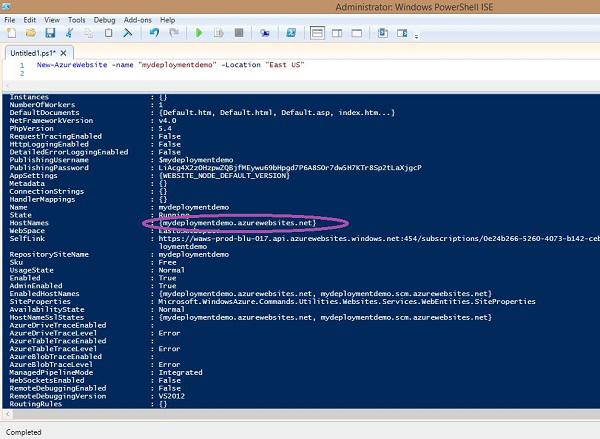Run selection icon
The image size is (600, 439).
tap(218, 33)
